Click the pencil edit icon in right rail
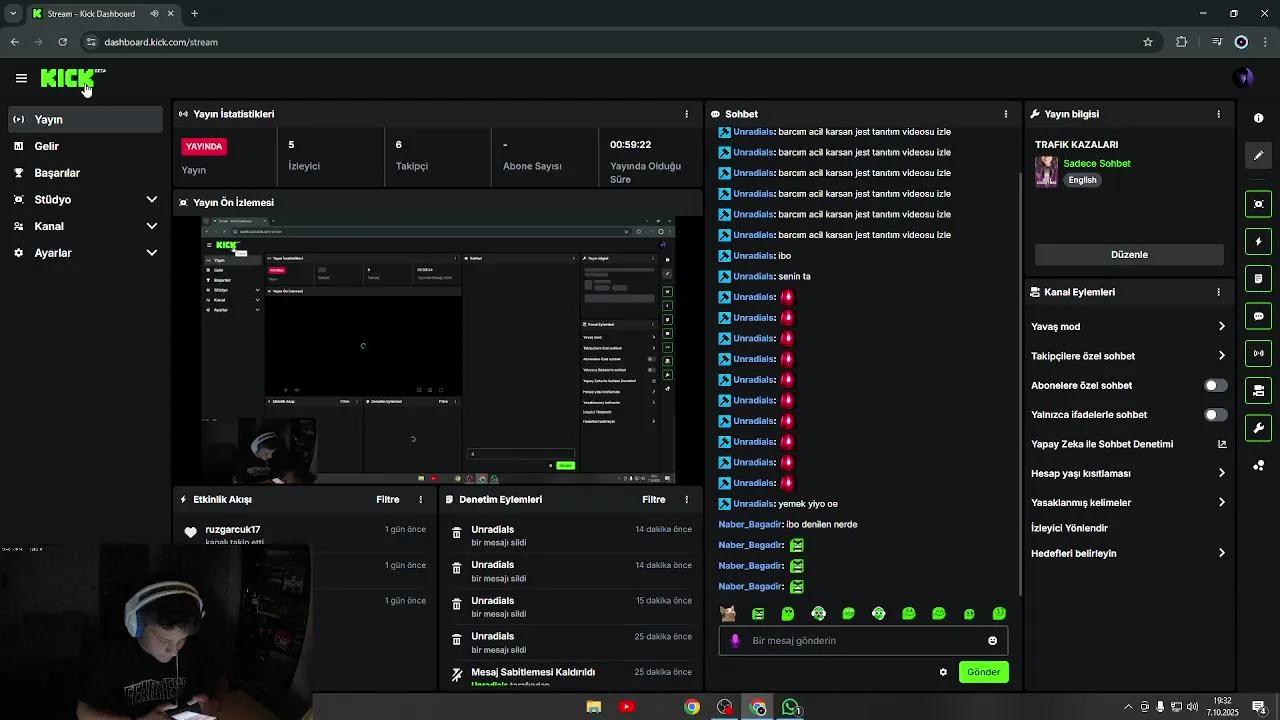The width and height of the screenshot is (1280, 720). pyautogui.click(x=1258, y=155)
